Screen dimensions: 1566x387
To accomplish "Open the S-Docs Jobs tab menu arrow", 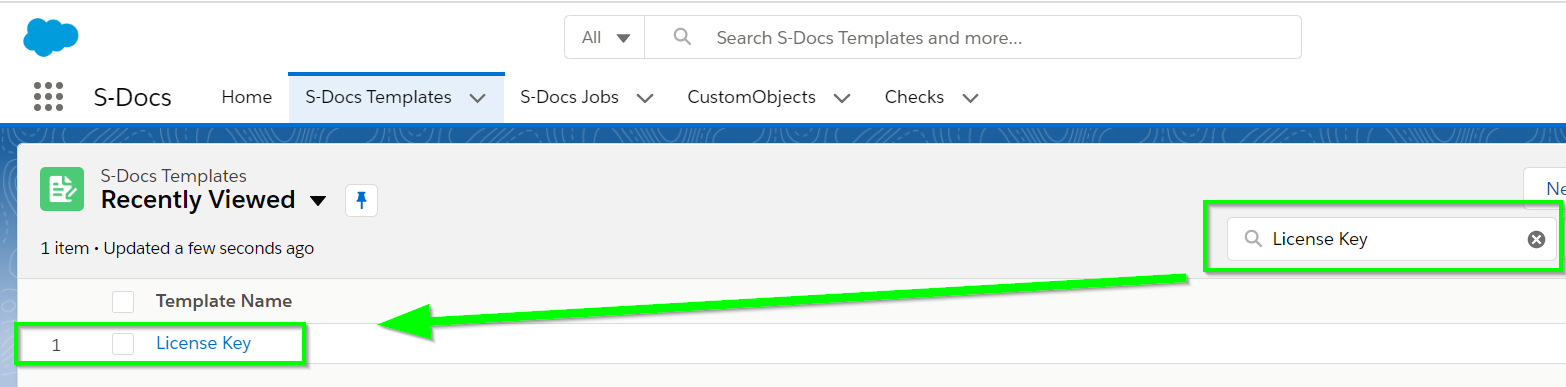I will coord(645,98).
